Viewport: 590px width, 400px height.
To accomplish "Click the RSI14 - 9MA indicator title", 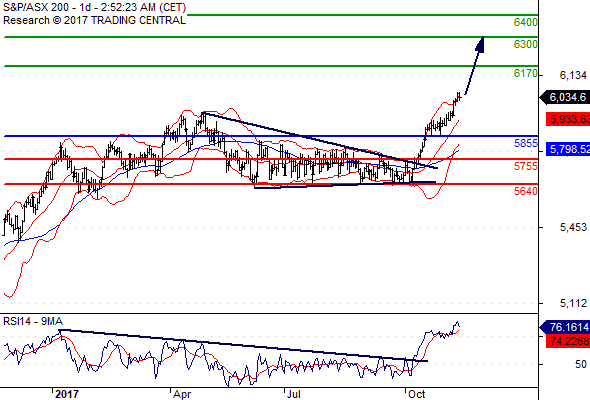I will (x=33, y=321).
